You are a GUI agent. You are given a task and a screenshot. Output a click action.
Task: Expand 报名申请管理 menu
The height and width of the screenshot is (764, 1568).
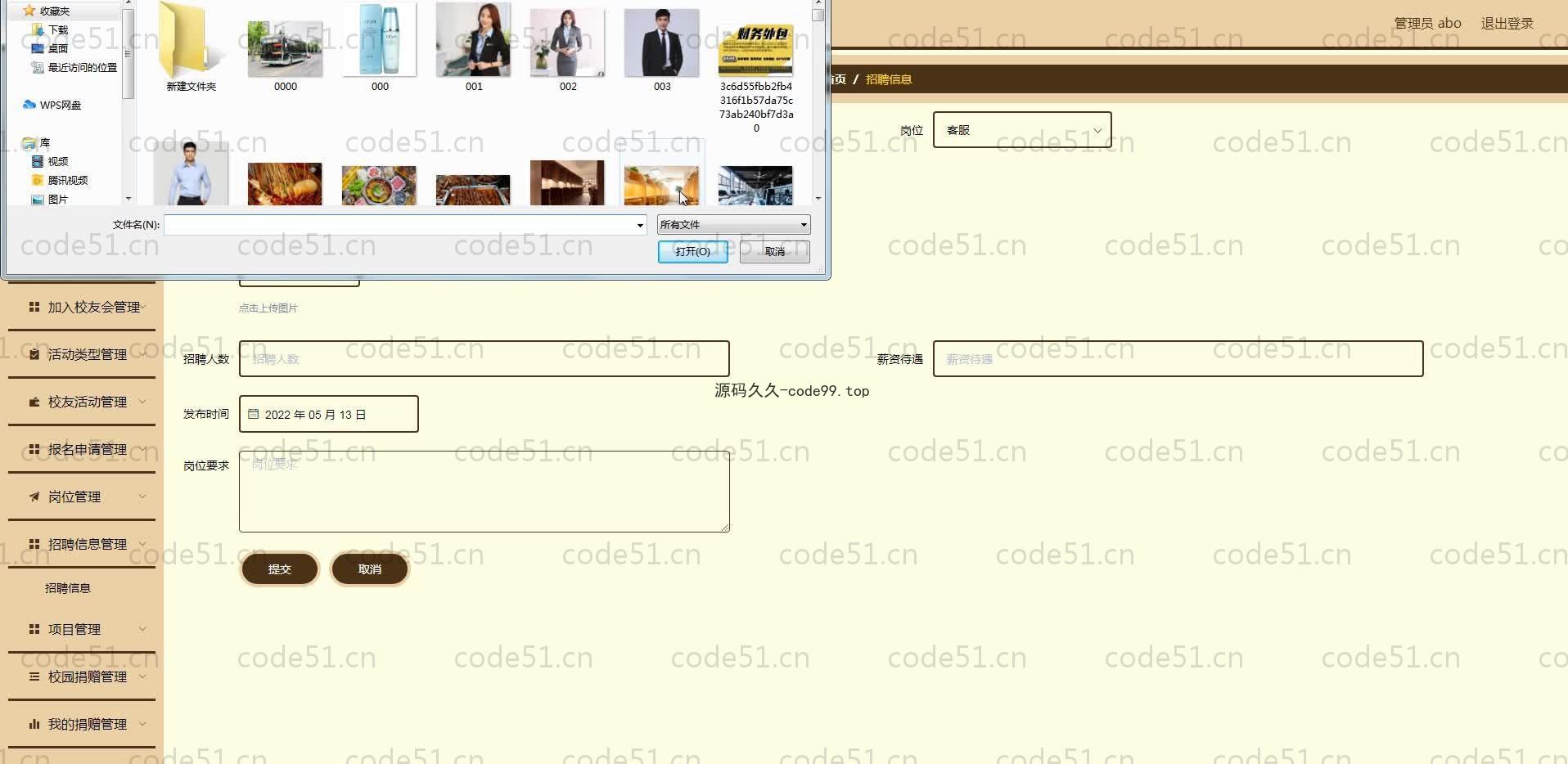pyautogui.click(x=82, y=449)
